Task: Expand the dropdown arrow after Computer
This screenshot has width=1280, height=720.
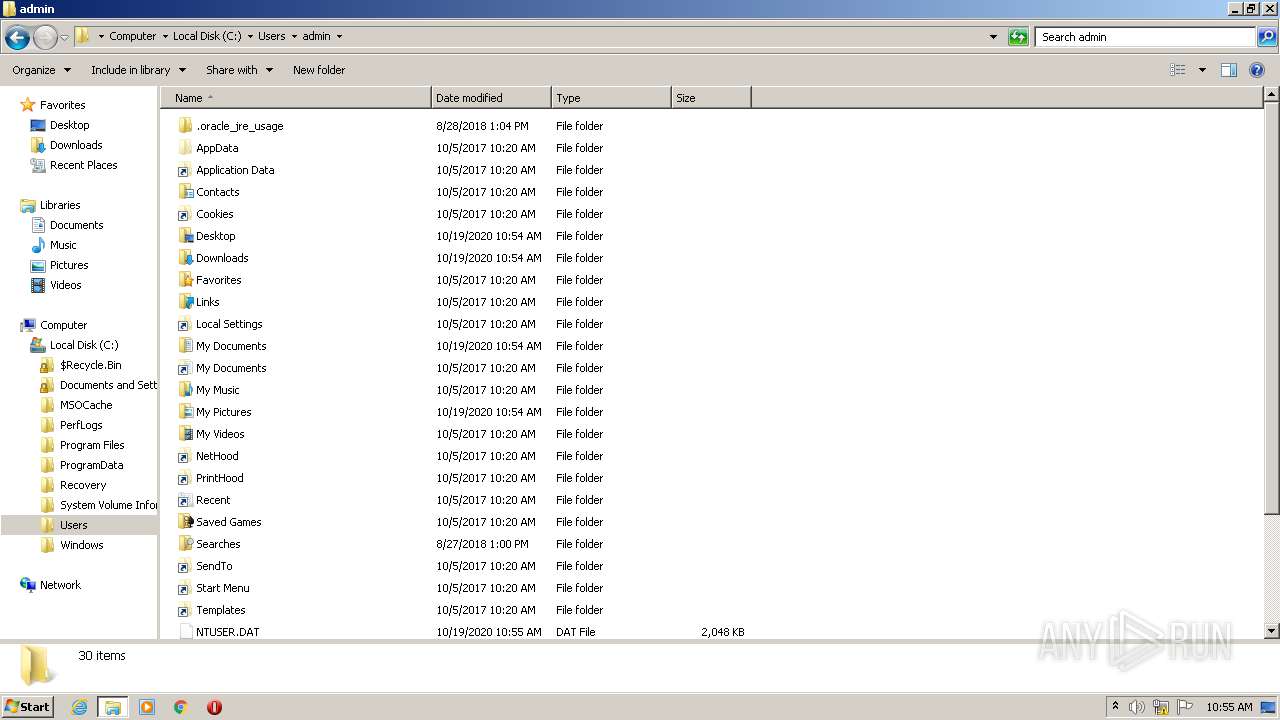Action: coord(164,36)
